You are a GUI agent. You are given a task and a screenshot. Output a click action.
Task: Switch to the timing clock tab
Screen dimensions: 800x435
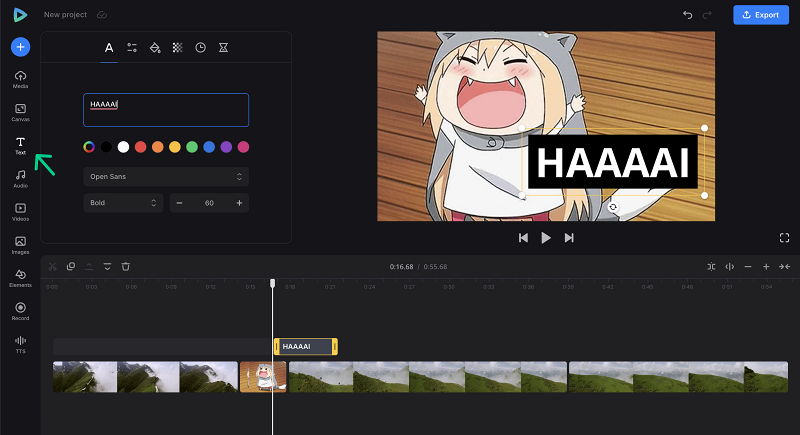pyautogui.click(x=201, y=48)
